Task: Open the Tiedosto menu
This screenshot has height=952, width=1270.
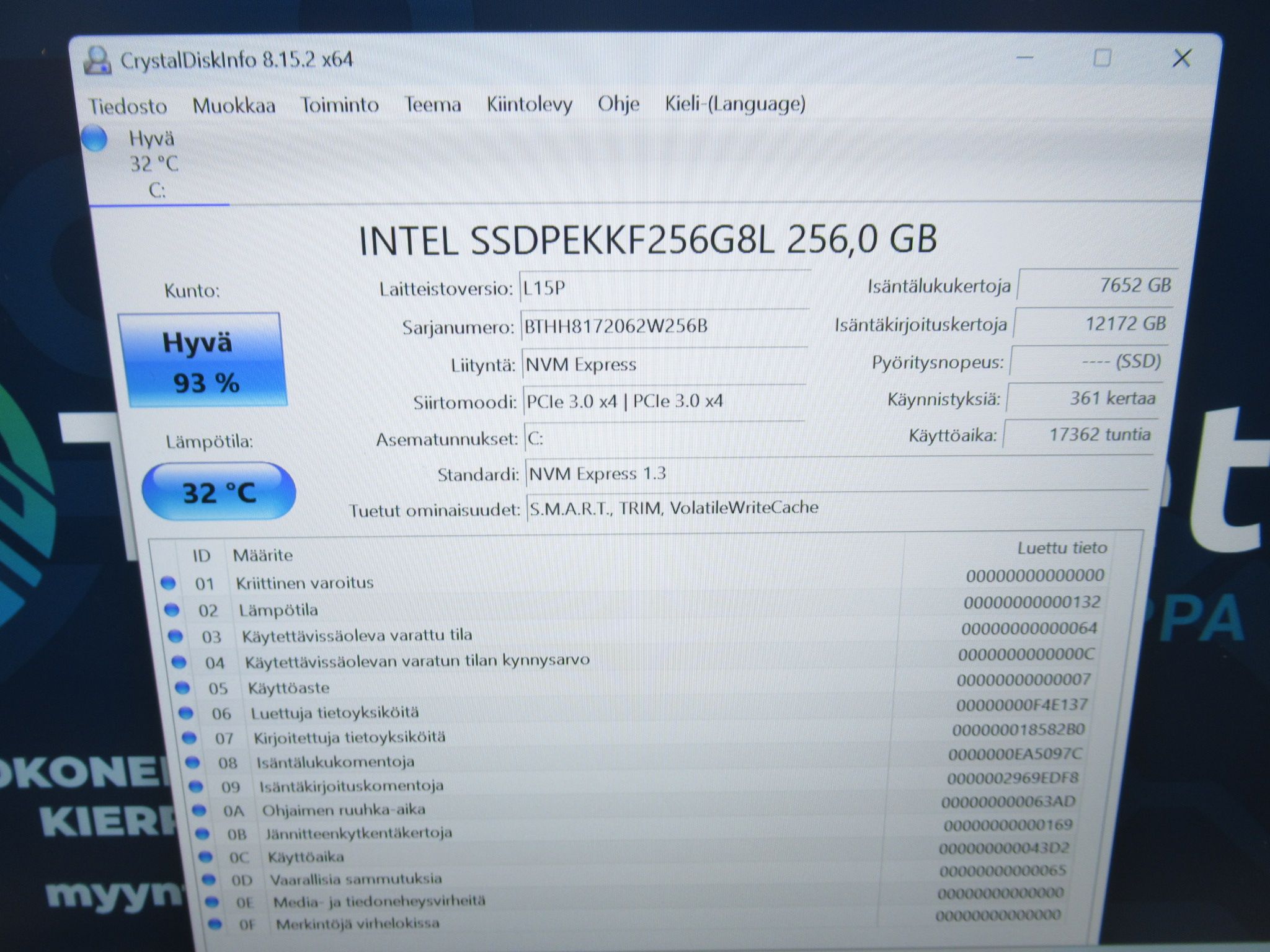Action: pos(128,106)
